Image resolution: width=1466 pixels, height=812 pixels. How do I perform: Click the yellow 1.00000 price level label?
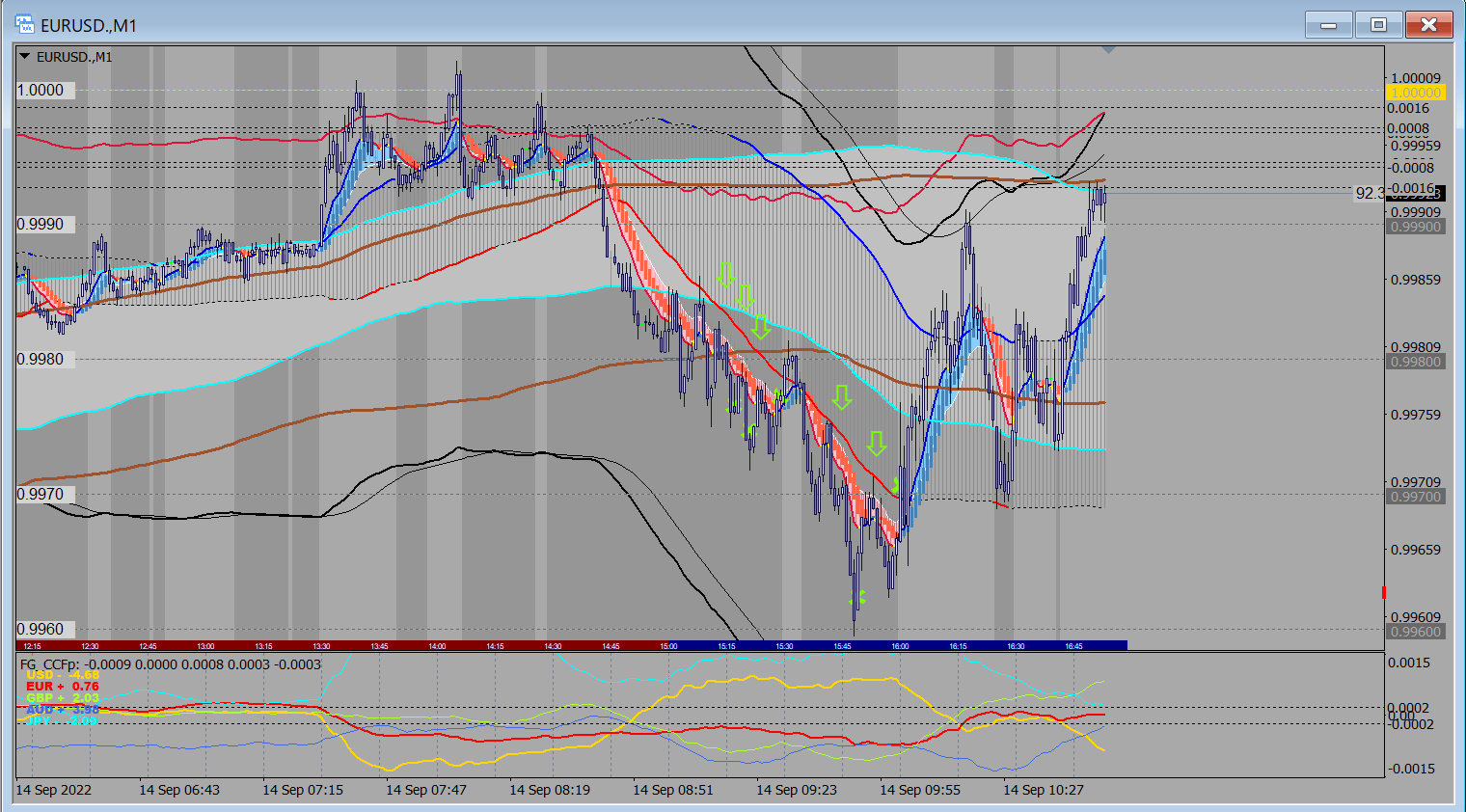pos(1415,93)
